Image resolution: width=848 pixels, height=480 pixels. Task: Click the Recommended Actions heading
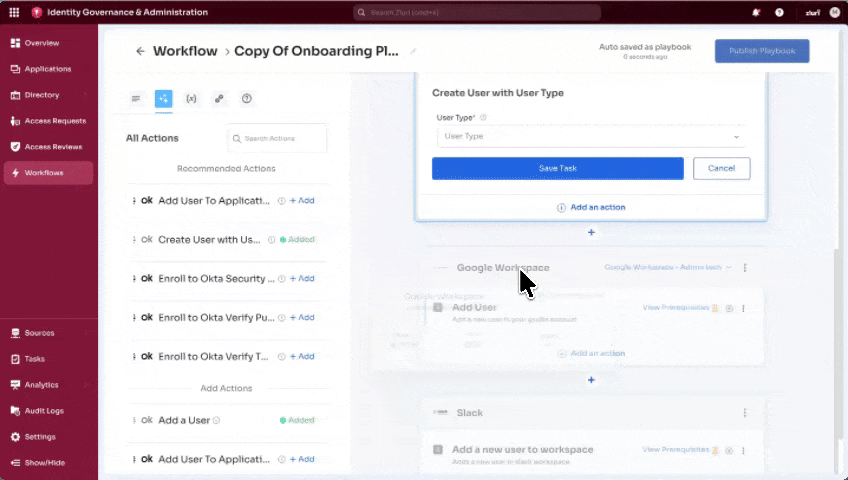tap(226, 169)
